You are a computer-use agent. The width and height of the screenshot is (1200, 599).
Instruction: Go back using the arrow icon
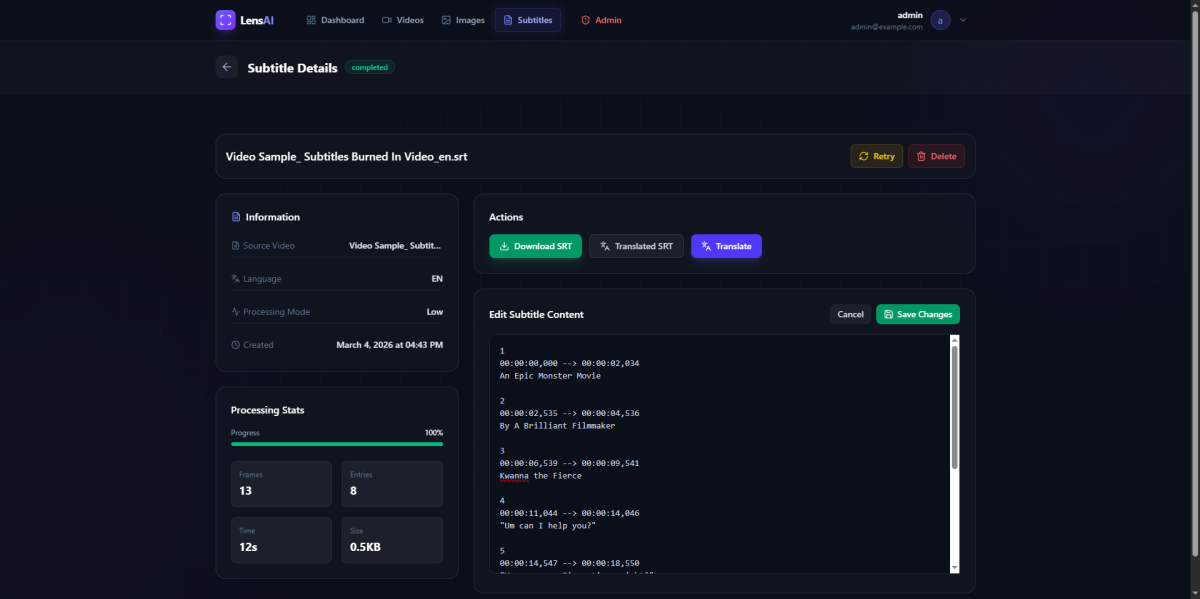227,67
